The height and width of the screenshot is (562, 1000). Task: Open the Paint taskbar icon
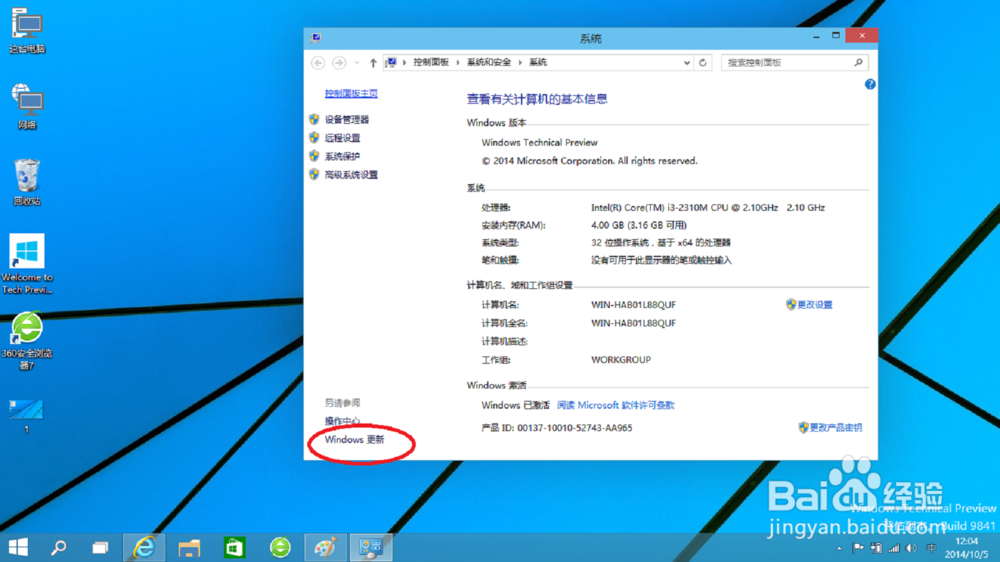coord(325,547)
